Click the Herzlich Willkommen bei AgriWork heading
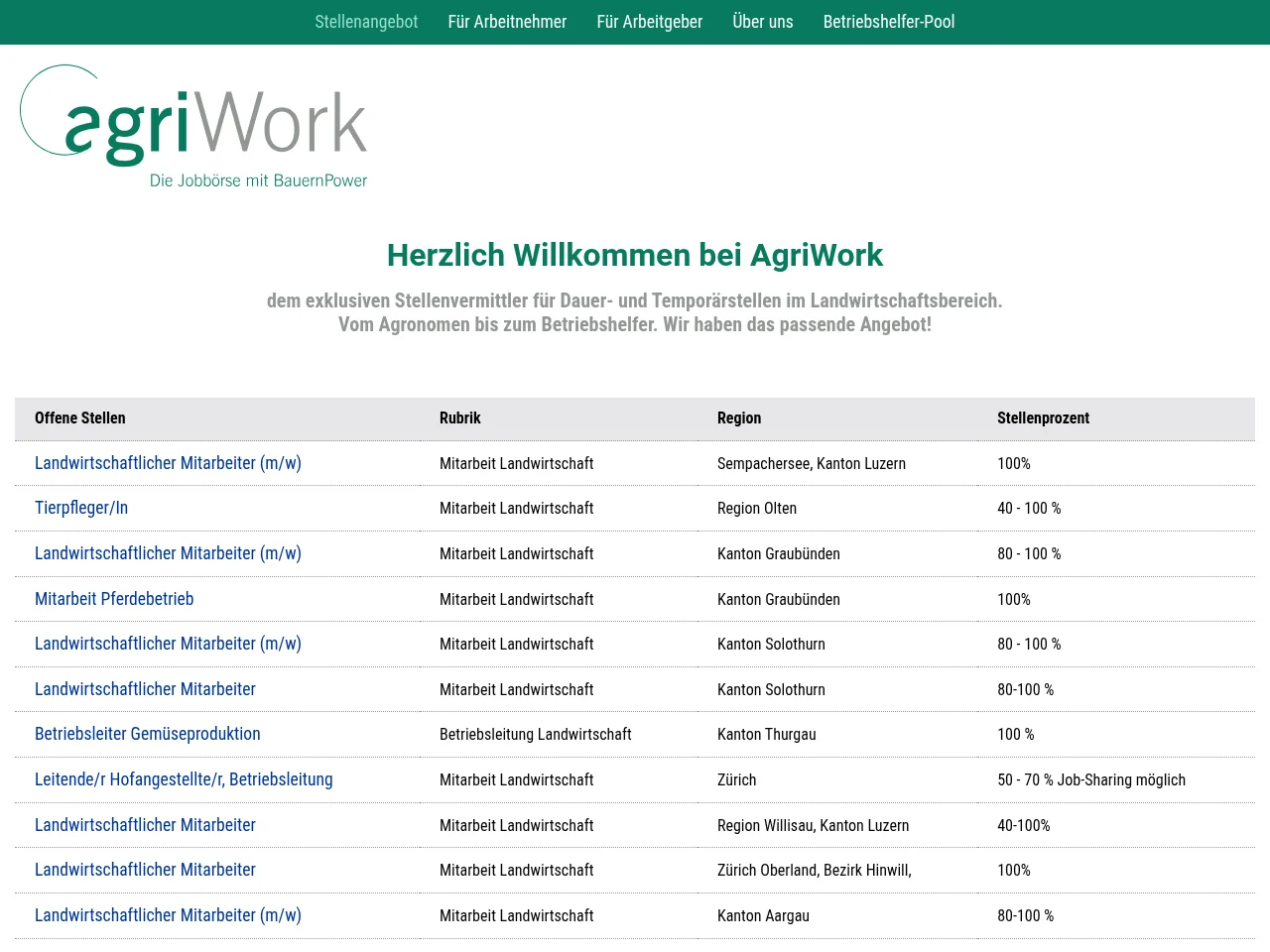Viewport: 1270px width, 952px height. click(x=635, y=255)
